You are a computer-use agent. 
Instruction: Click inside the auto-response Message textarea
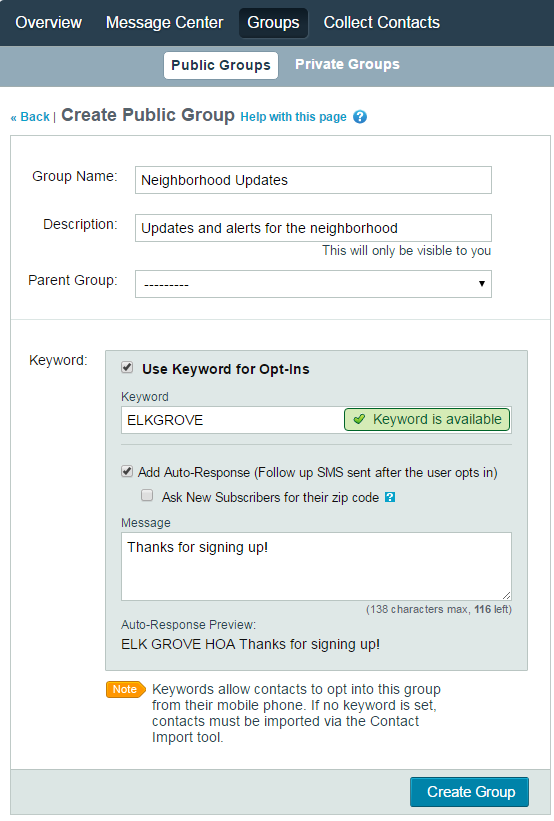316,567
